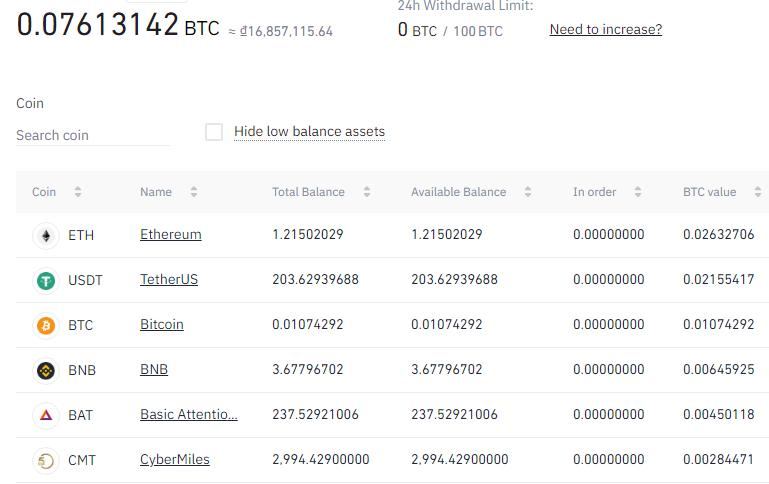Select BAT total balance 237.52921006
The height and width of the screenshot is (484, 769).
pos(315,414)
